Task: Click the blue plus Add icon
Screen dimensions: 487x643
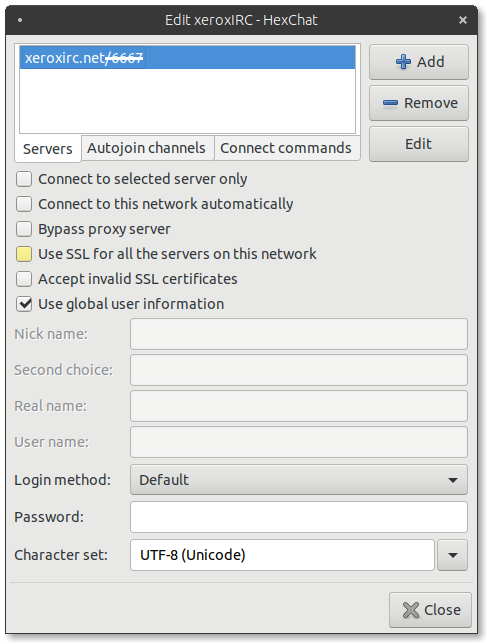Action: 403,62
